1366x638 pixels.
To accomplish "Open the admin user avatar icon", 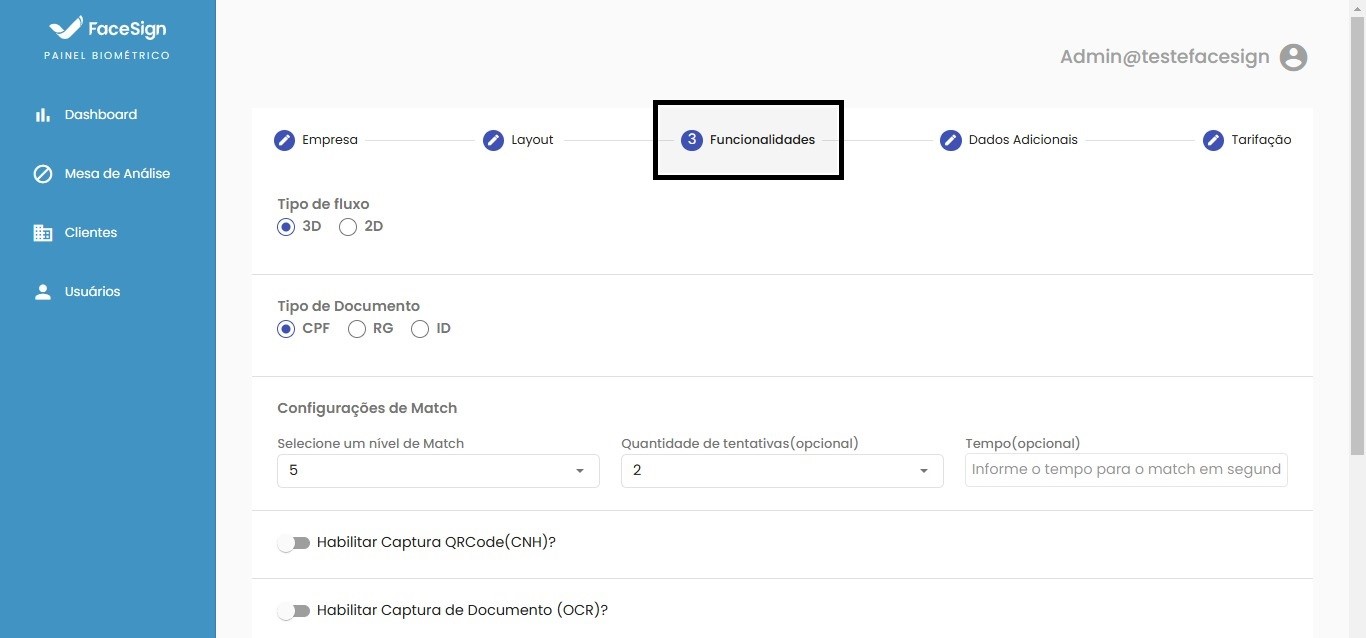I will coord(1293,57).
